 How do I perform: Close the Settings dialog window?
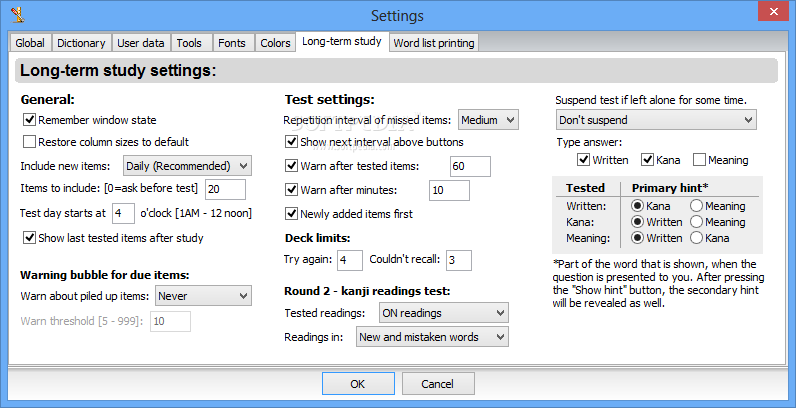point(773,11)
